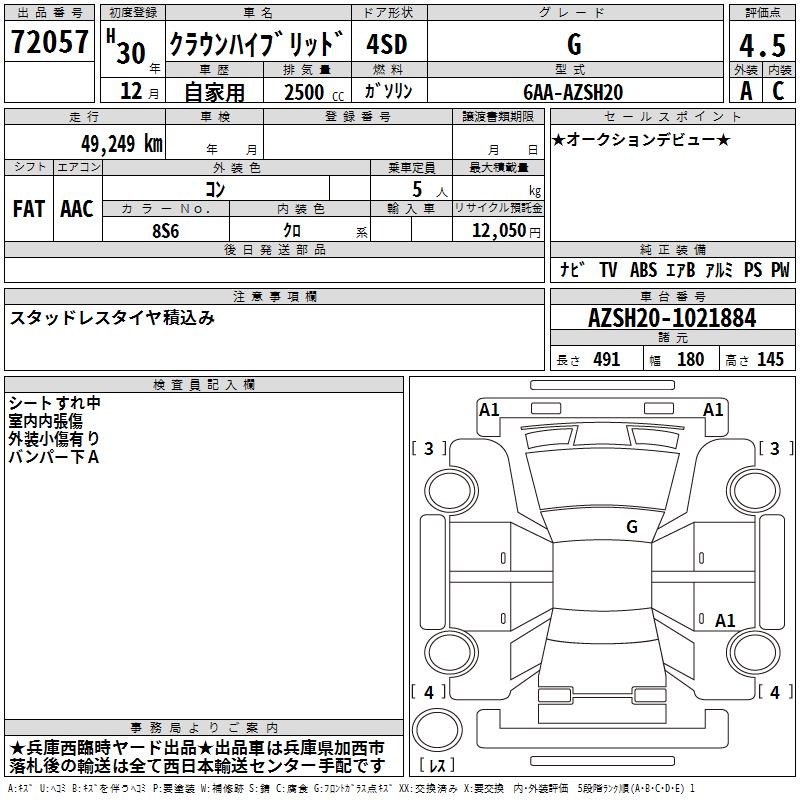The image size is (800, 800).
Task: Click the front-left wheel in diagram
Action: [x=451, y=491]
